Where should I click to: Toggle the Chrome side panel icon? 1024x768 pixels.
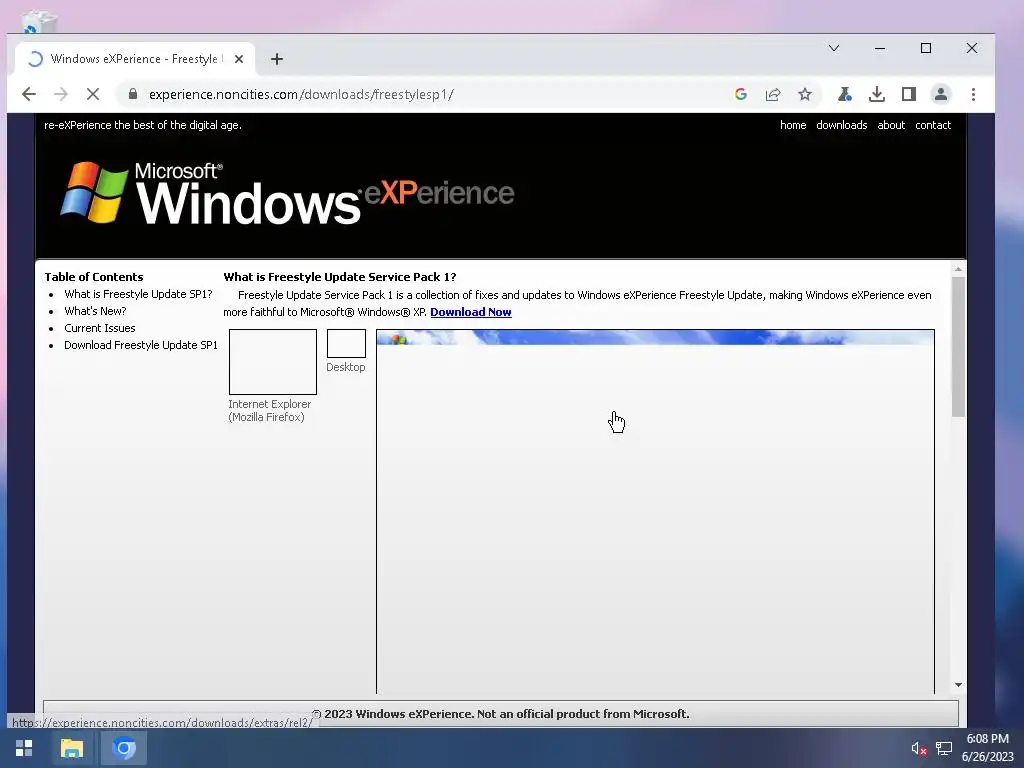pos(908,94)
